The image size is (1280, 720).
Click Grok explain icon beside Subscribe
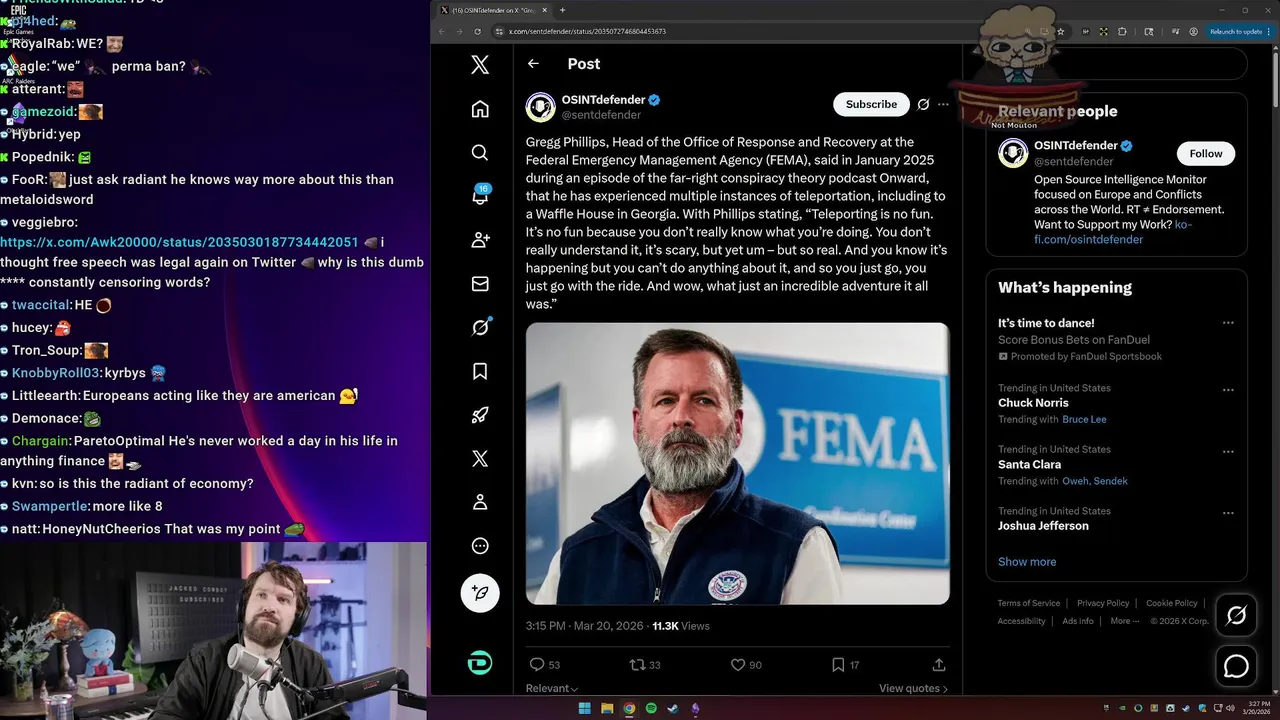[923, 104]
